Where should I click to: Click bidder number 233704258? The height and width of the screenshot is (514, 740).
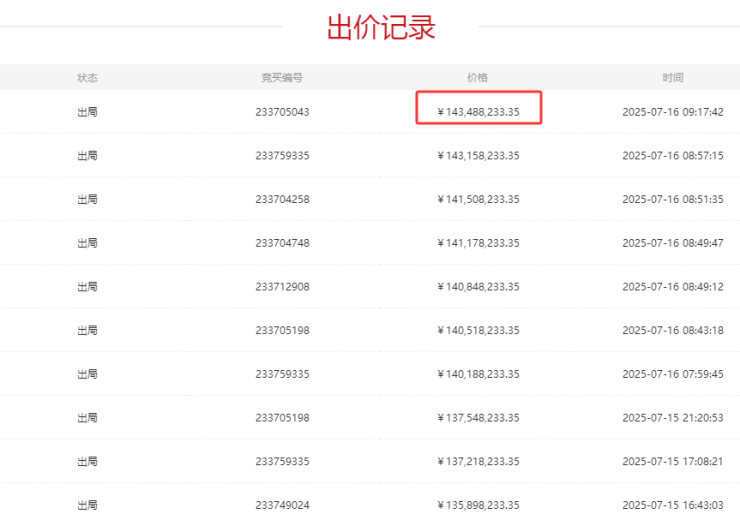point(282,199)
